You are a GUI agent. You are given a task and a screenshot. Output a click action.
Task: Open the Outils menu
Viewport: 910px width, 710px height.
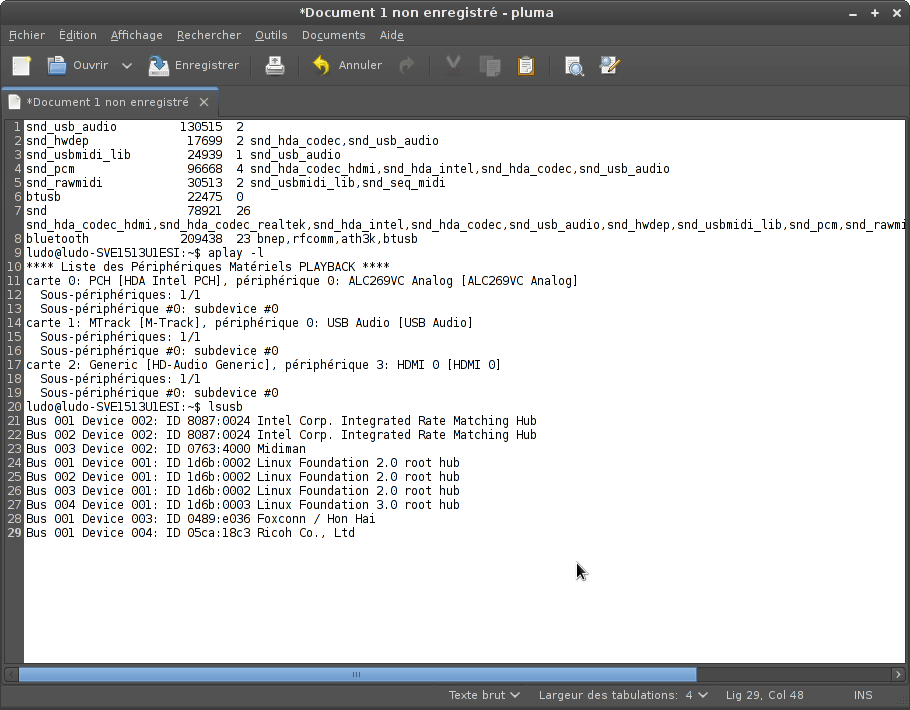click(271, 35)
